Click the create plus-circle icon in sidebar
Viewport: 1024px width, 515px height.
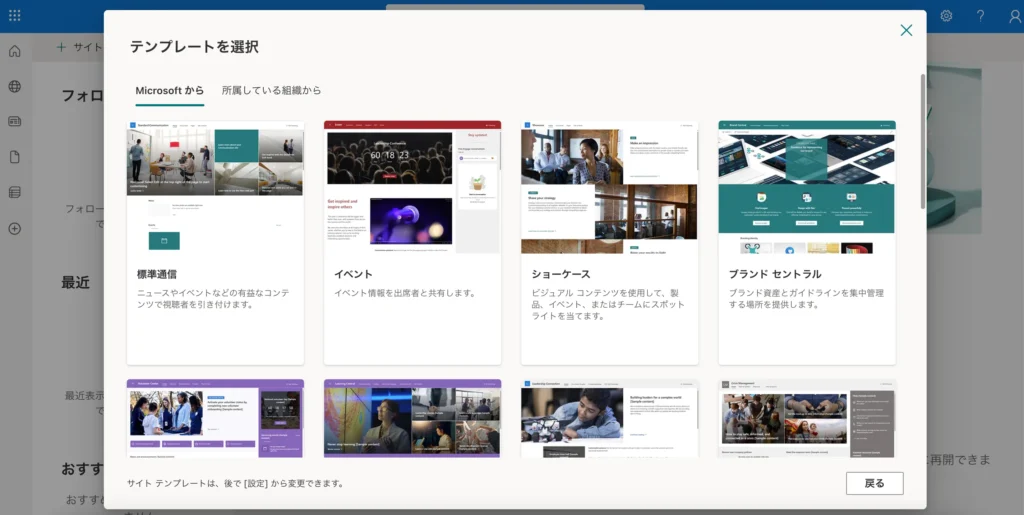pos(14,228)
